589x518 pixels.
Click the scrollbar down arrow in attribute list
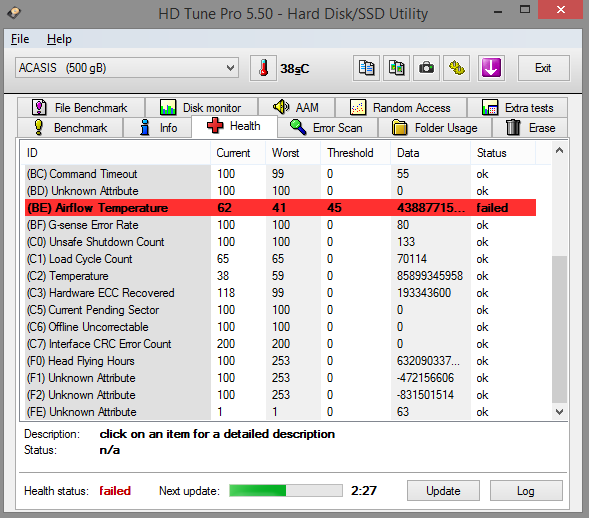559,412
